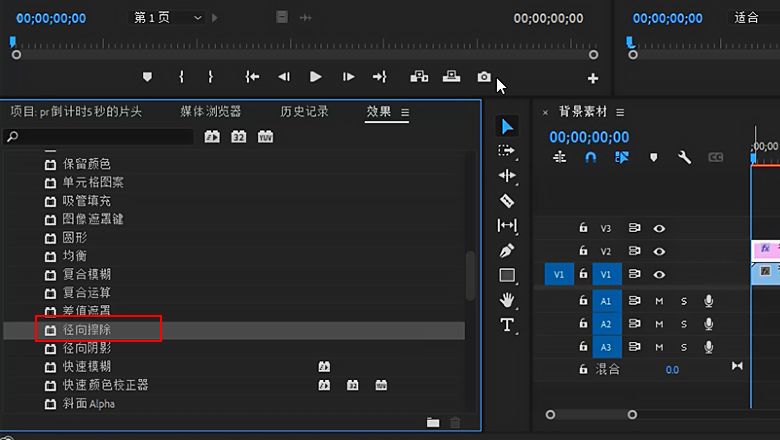The image size is (780, 440).
Task: Open the button editor plus icon
Action: pyautogui.click(x=592, y=78)
